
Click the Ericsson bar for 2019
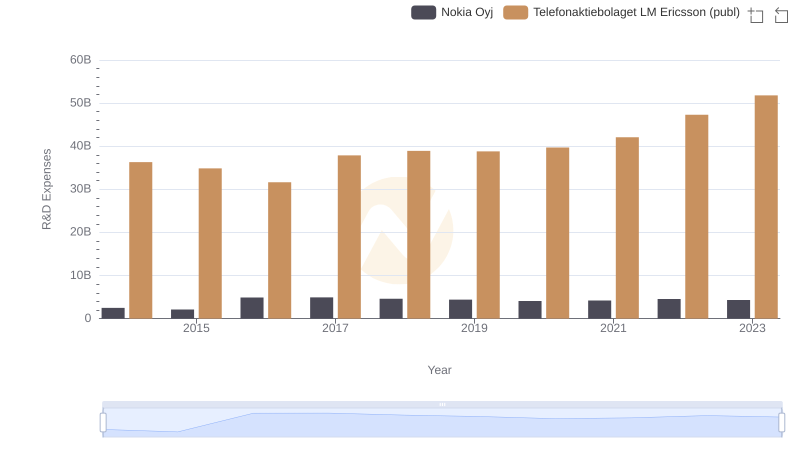(488, 235)
